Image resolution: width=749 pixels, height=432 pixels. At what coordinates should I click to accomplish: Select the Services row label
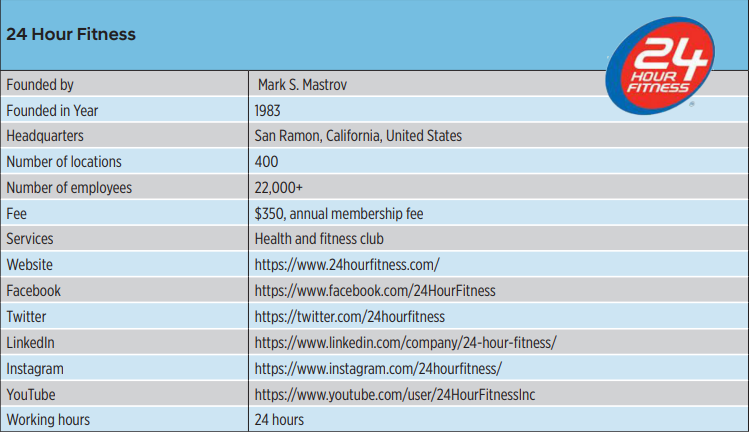pos(30,238)
